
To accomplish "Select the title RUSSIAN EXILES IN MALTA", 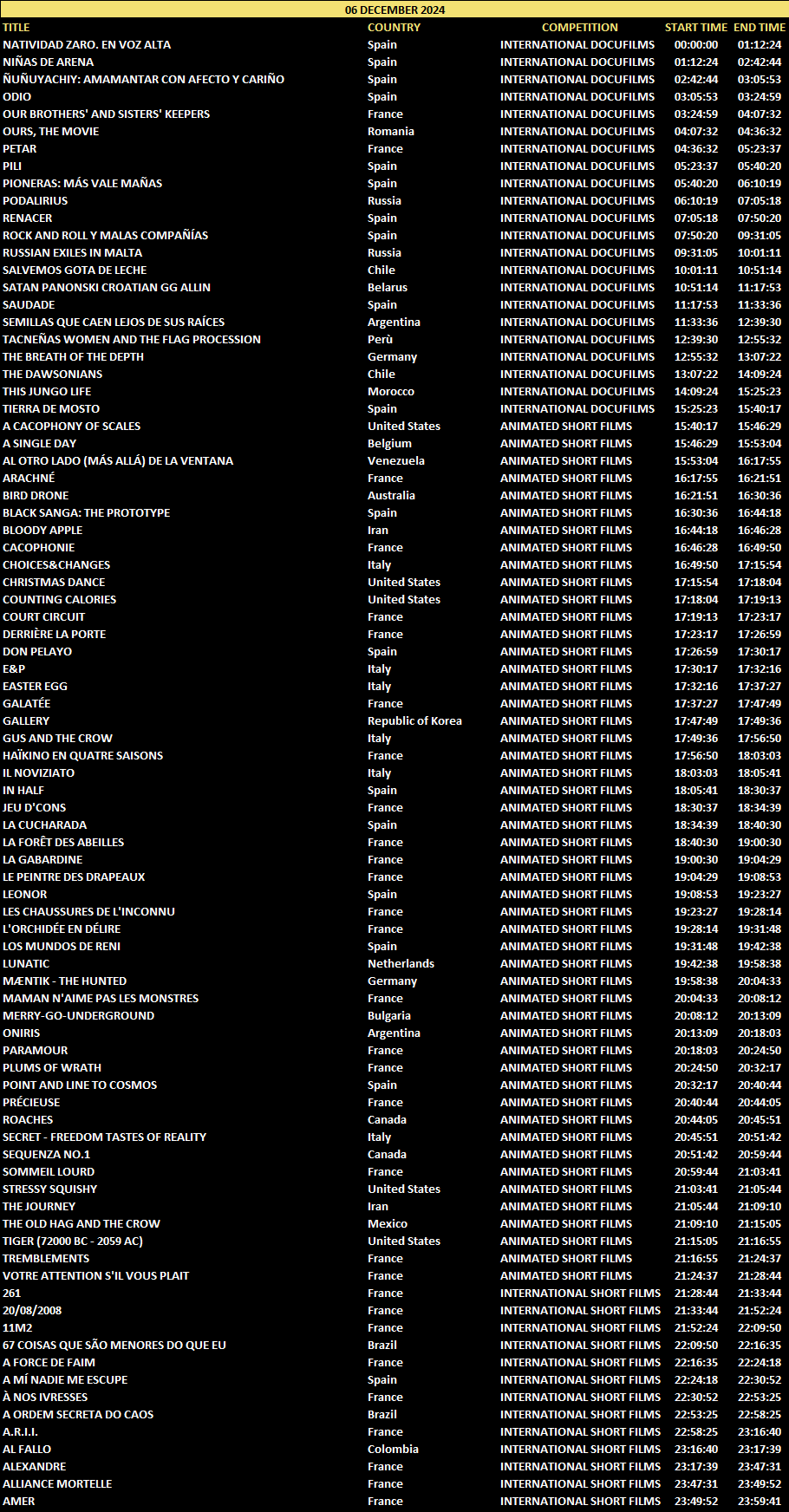I will pos(72,252).
